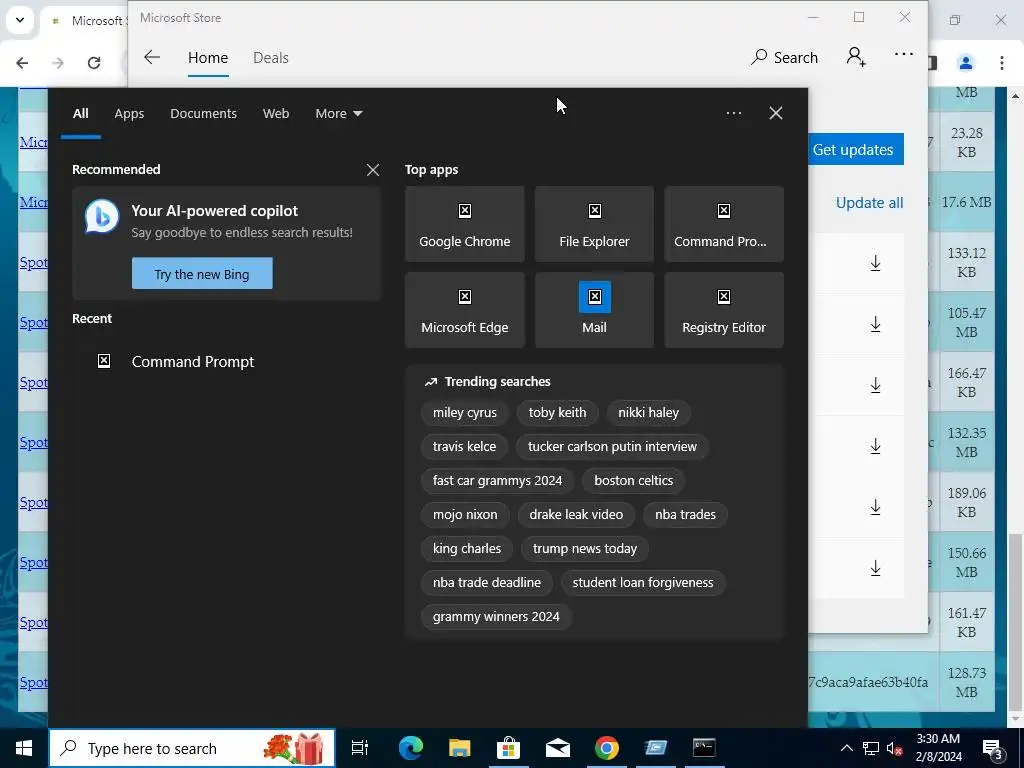The width and height of the screenshot is (1024, 768).
Task: Open recent Command Prompt entry
Action: point(226,361)
